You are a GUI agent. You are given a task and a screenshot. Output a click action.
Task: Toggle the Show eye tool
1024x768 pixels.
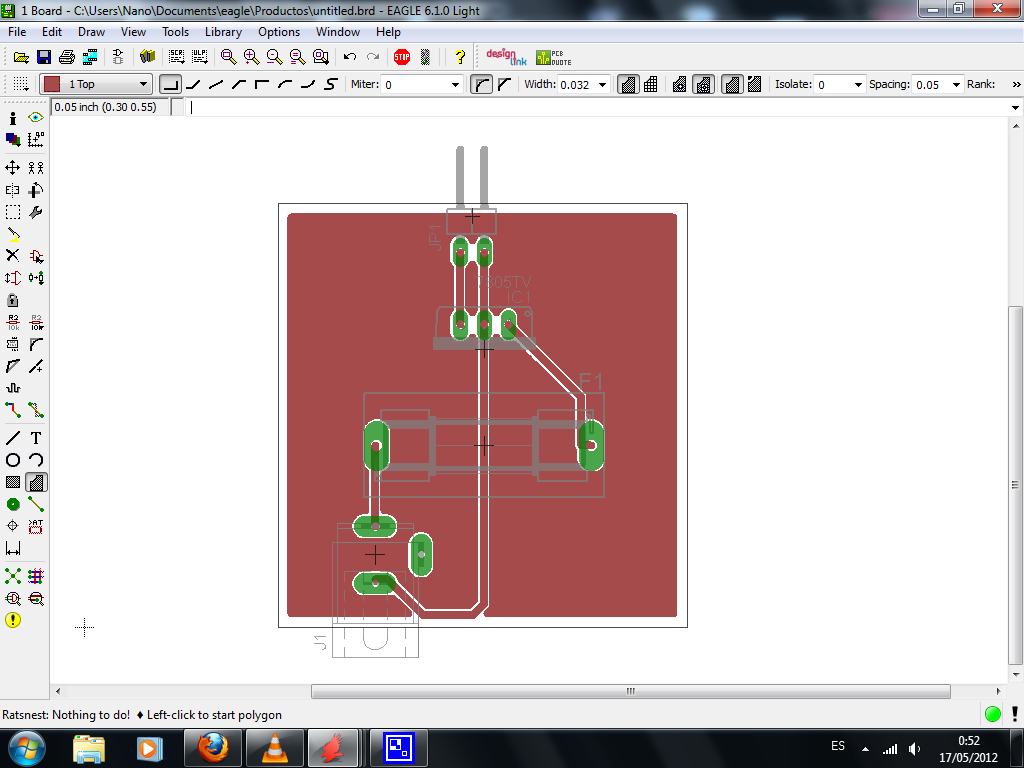tap(36, 118)
